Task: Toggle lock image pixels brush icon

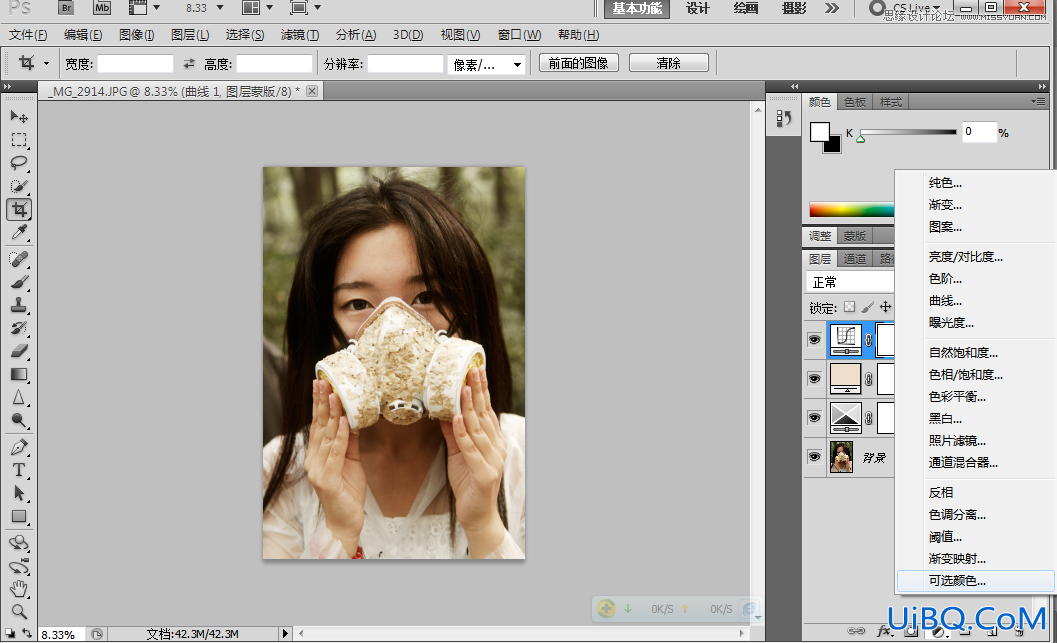Action: pos(868,307)
